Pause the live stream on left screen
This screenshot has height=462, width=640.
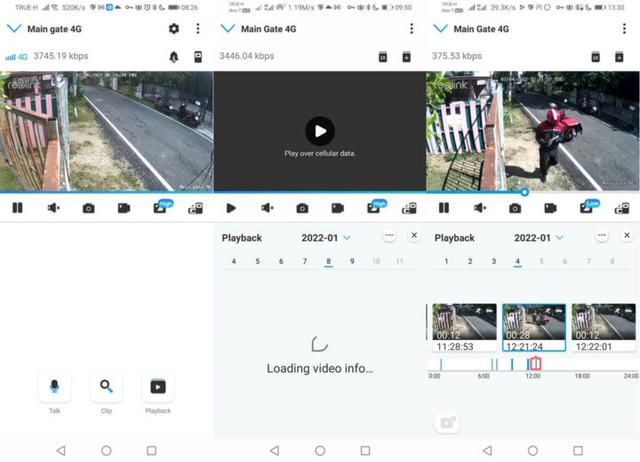[x=18, y=208]
